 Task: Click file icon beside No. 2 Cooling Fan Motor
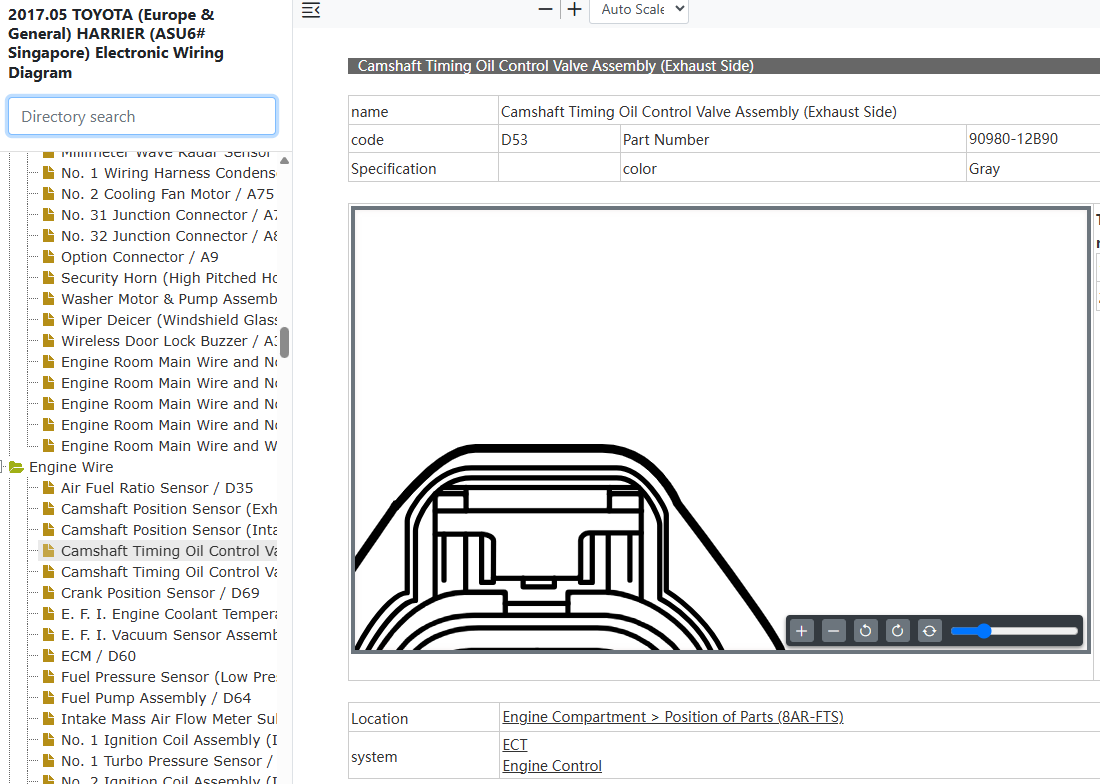click(48, 194)
